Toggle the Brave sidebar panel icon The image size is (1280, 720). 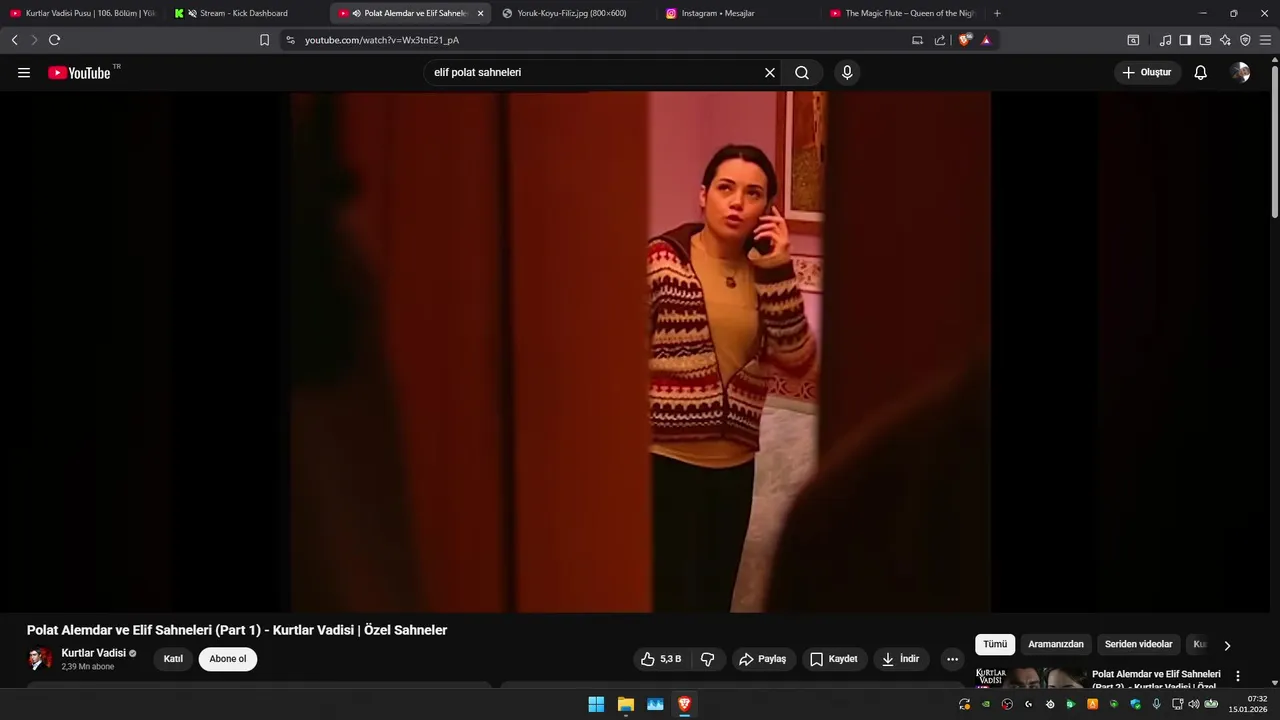[x=1185, y=40]
